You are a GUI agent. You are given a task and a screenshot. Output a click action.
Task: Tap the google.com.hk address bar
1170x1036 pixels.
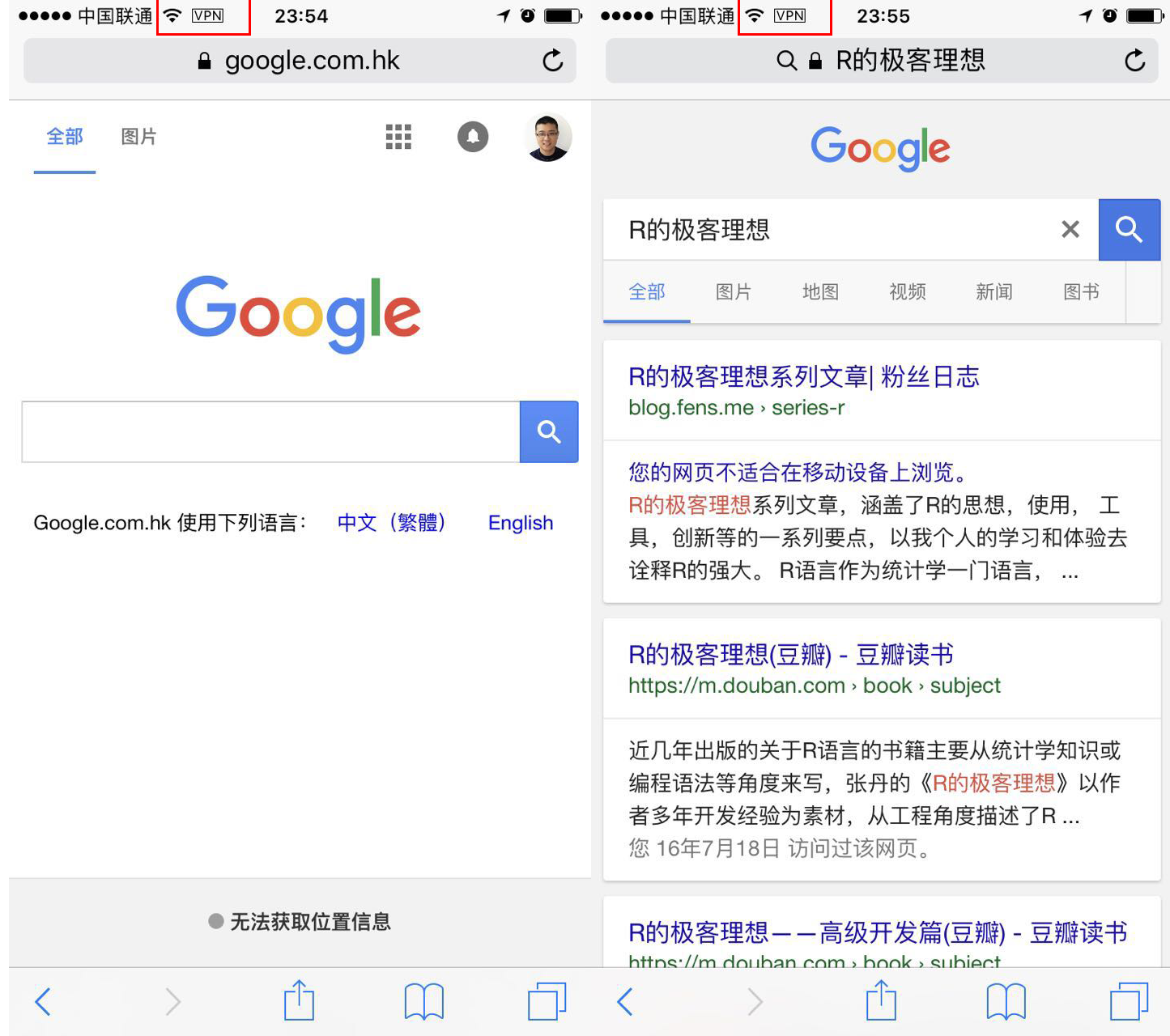(300, 61)
